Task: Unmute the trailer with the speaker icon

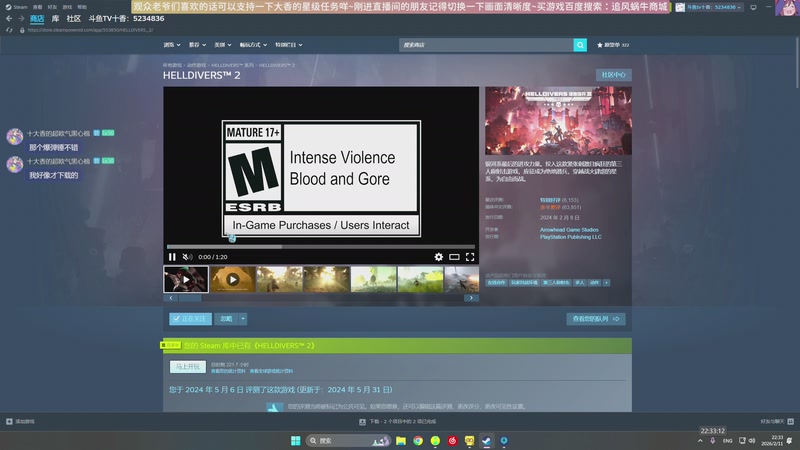Action: 187,257
